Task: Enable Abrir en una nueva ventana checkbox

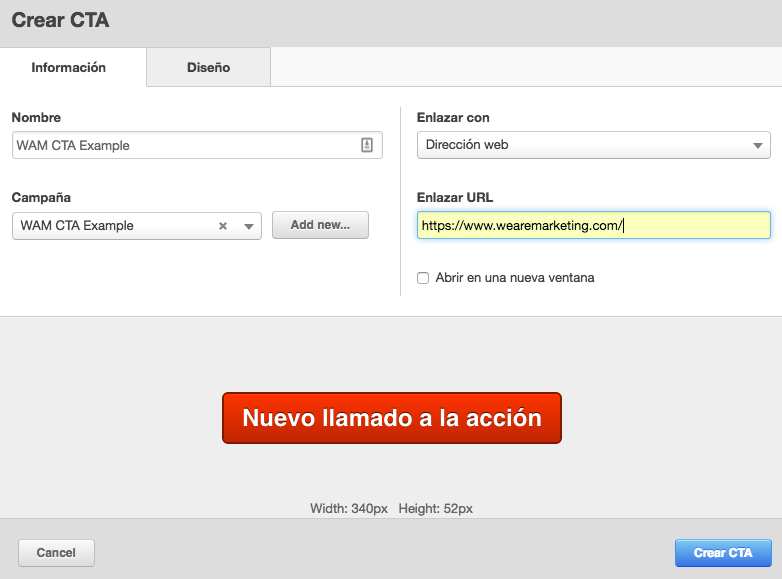Action: [423, 278]
